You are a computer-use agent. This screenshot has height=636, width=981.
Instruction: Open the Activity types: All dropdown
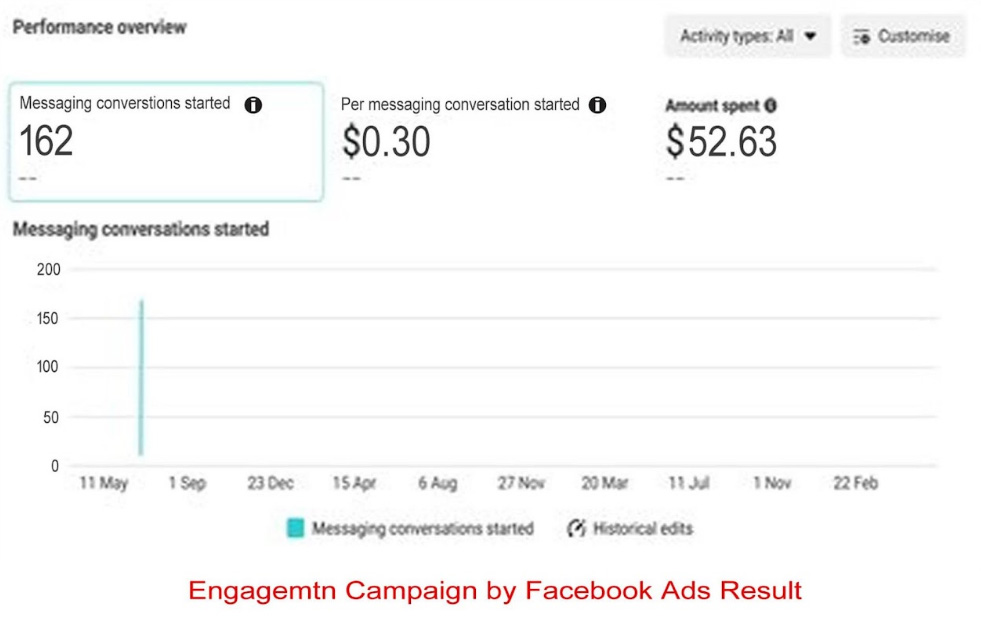(746, 36)
